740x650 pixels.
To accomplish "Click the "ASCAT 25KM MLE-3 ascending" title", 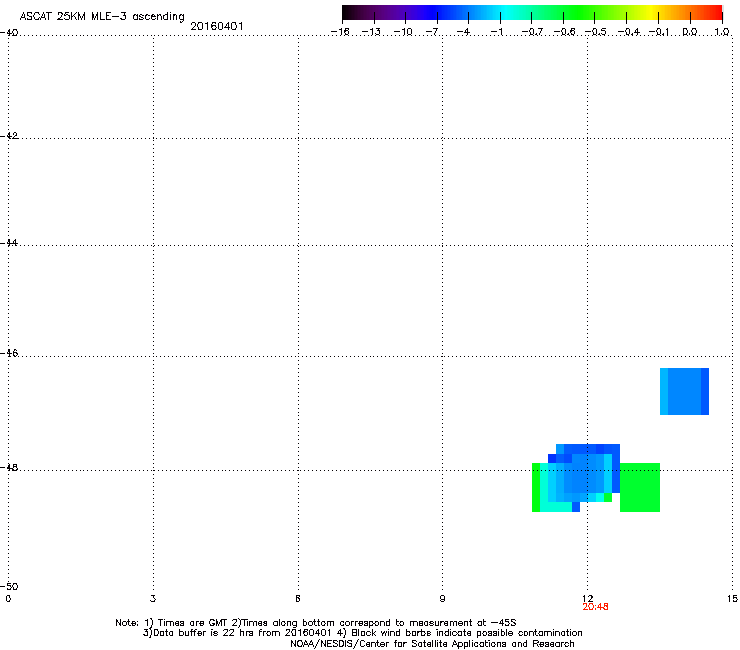I will 102,17.
